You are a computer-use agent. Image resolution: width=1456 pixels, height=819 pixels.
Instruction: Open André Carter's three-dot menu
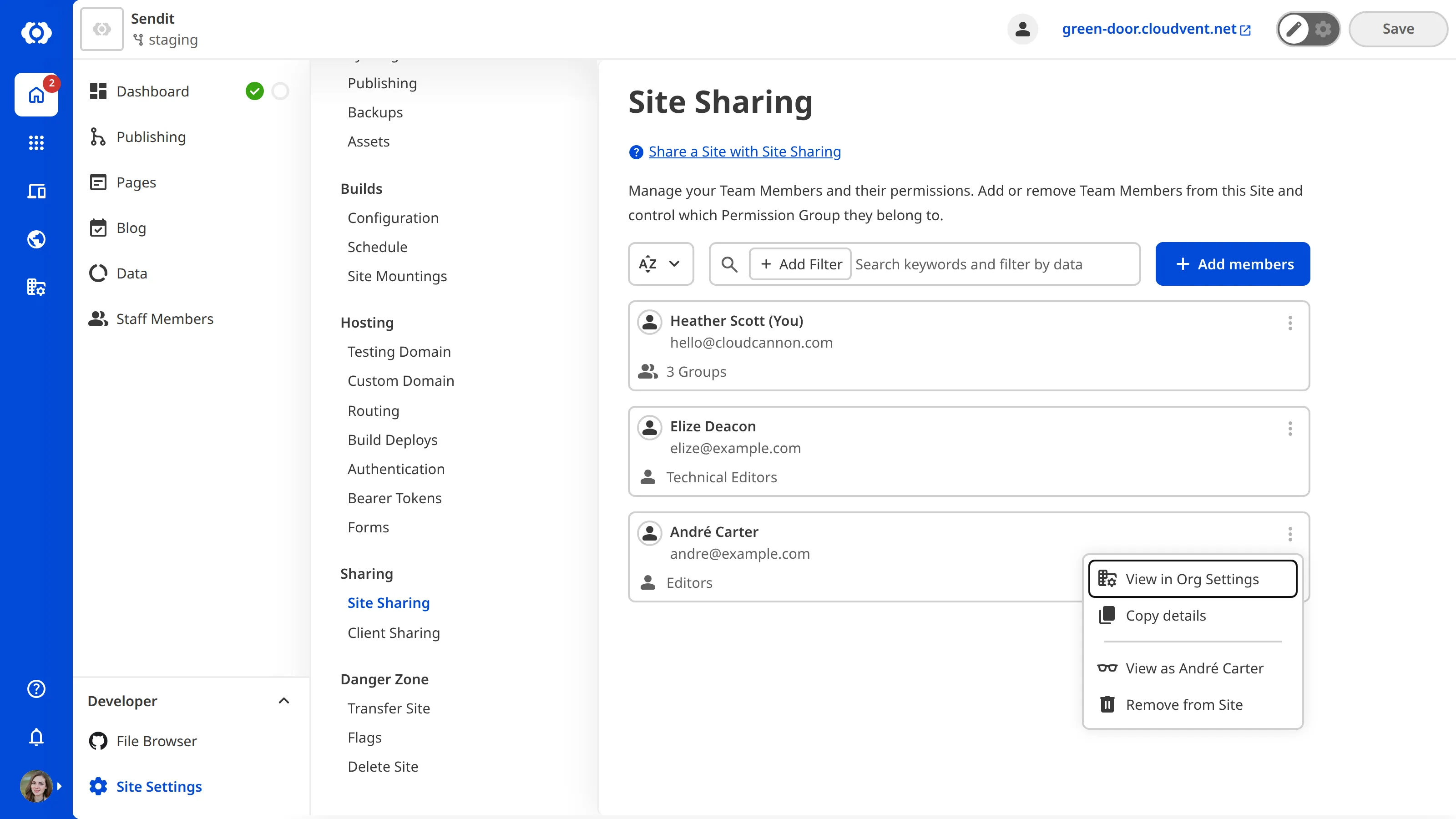coord(1290,534)
